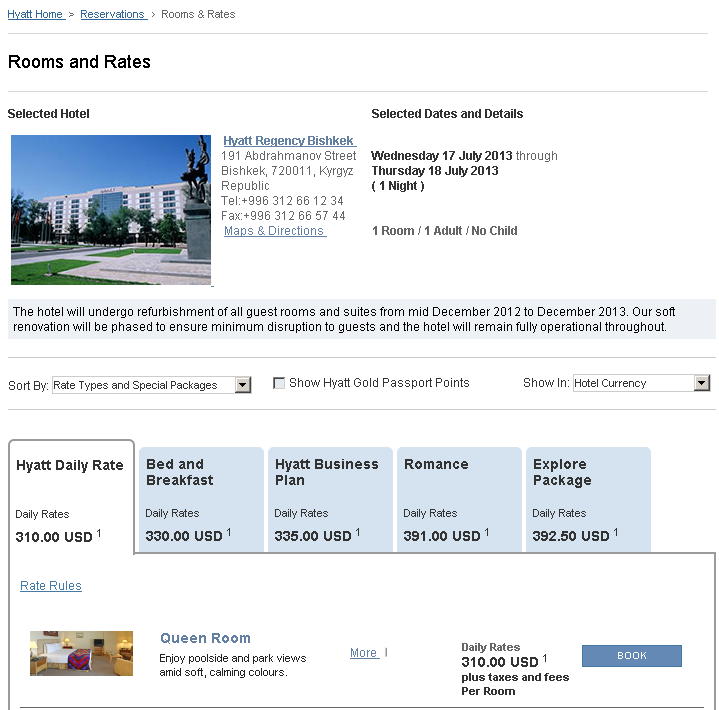
Task: Click More for Queen Room details
Action: 364,653
